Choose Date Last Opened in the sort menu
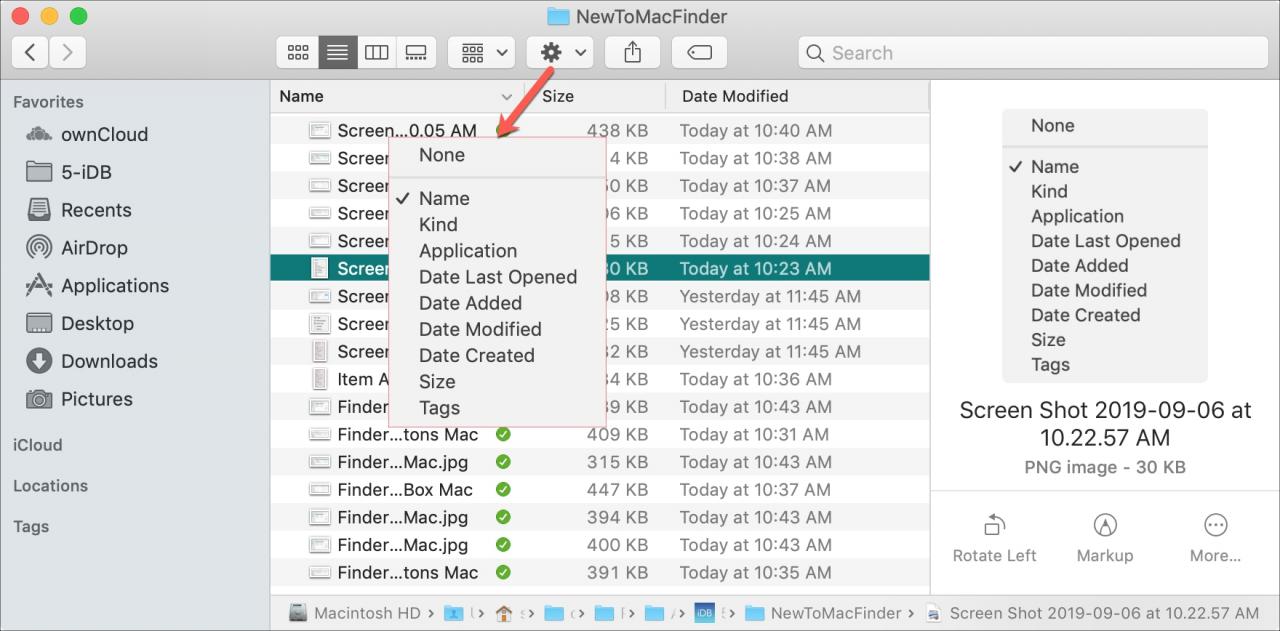1280x631 pixels. [x=497, y=277]
